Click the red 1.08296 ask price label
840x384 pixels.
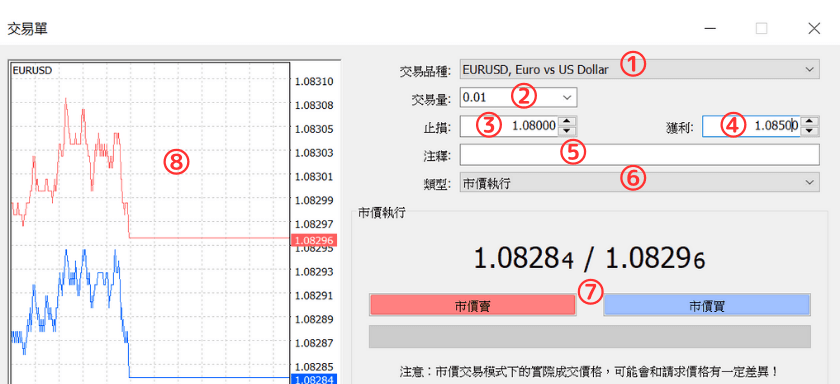pos(313,239)
